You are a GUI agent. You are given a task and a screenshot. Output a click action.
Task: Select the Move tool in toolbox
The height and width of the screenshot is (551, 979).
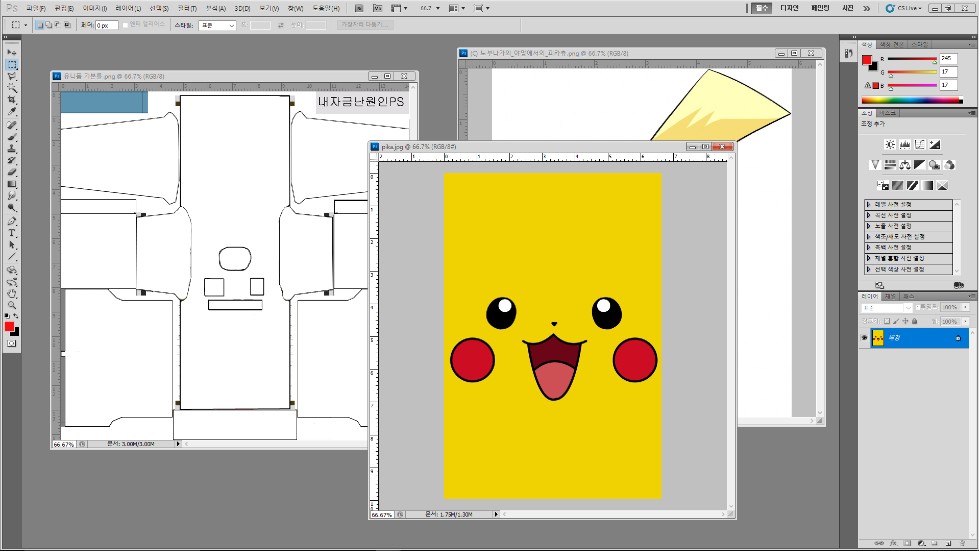(x=12, y=52)
